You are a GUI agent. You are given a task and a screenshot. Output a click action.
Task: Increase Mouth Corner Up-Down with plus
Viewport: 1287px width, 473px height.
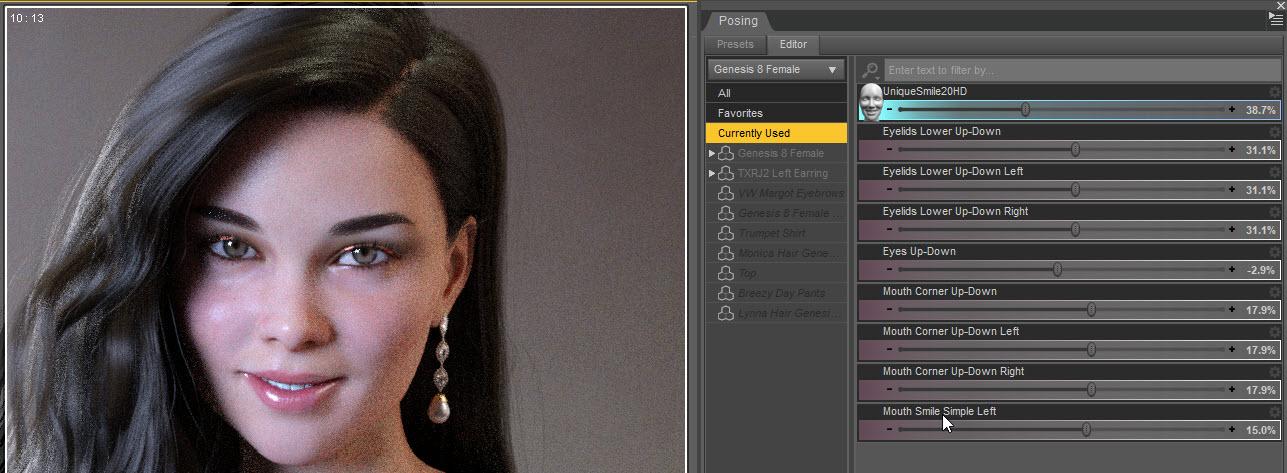(1232, 309)
